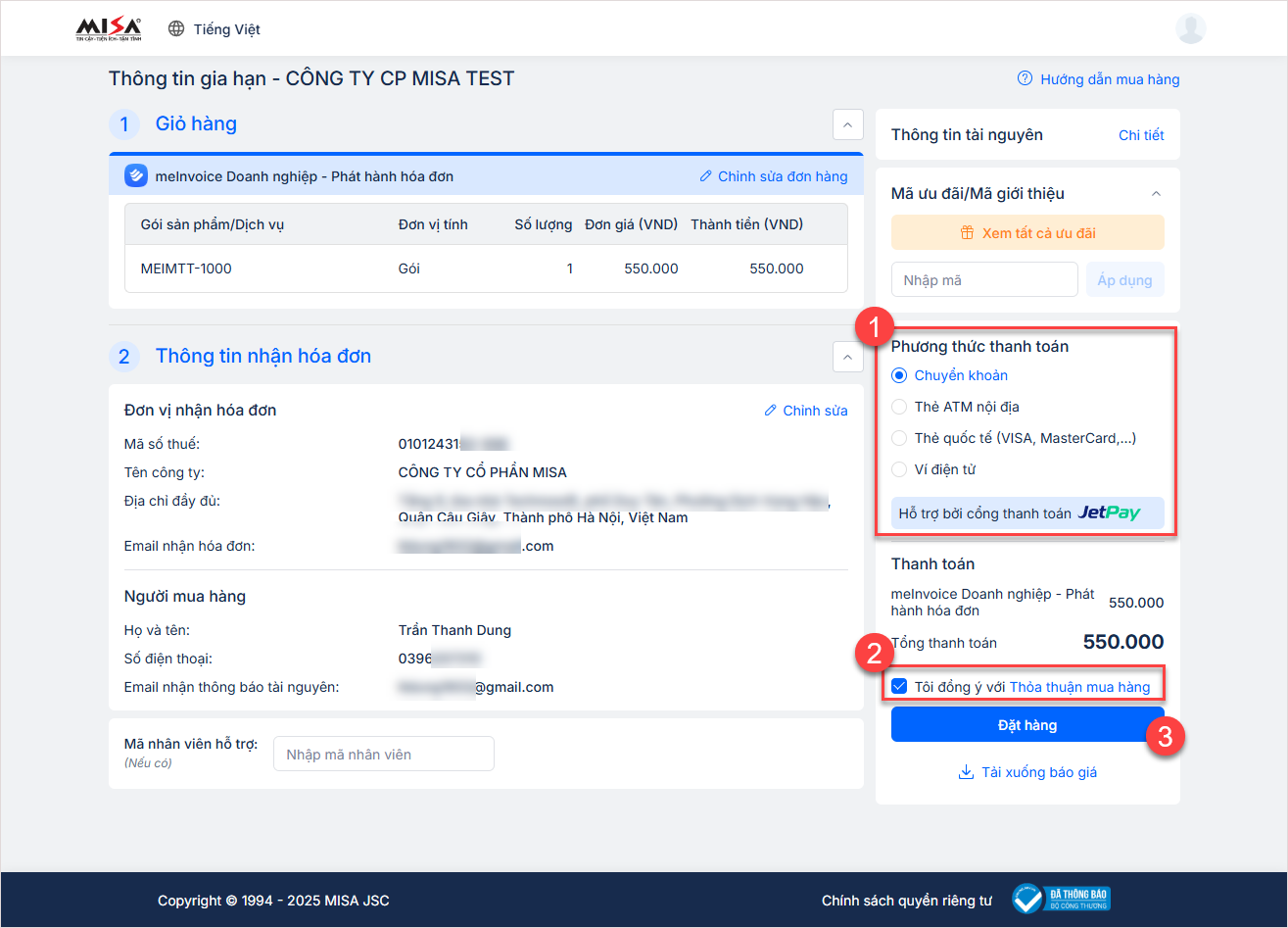The width and height of the screenshot is (1288, 928).
Task: Collapse the Thông tin nhận hóa đơn section
Action: (x=847, y=357)
